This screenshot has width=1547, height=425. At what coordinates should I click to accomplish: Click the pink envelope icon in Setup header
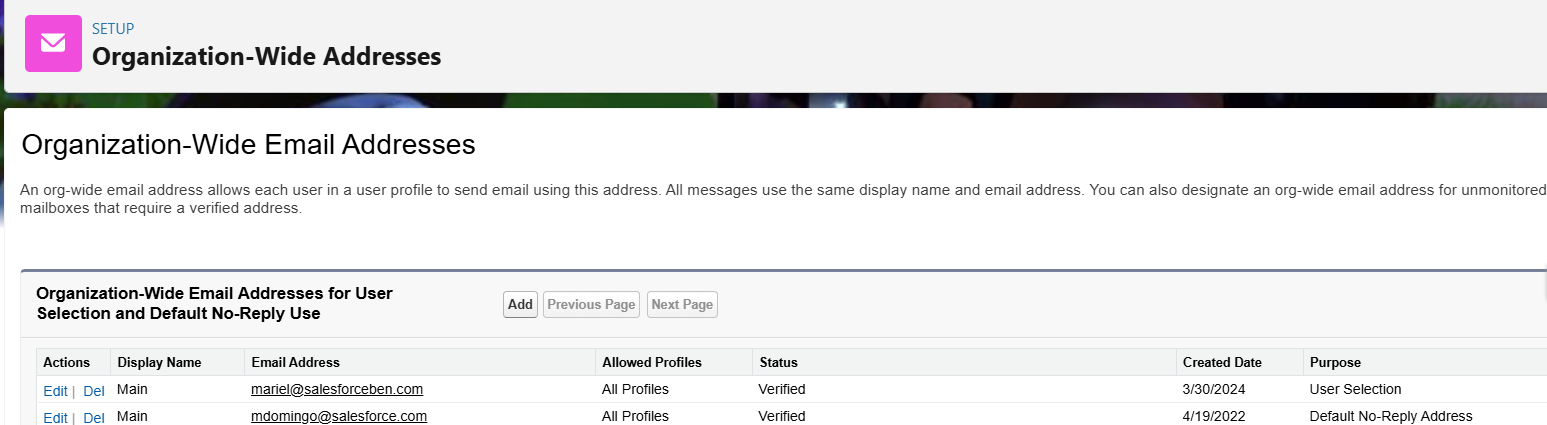53,44
